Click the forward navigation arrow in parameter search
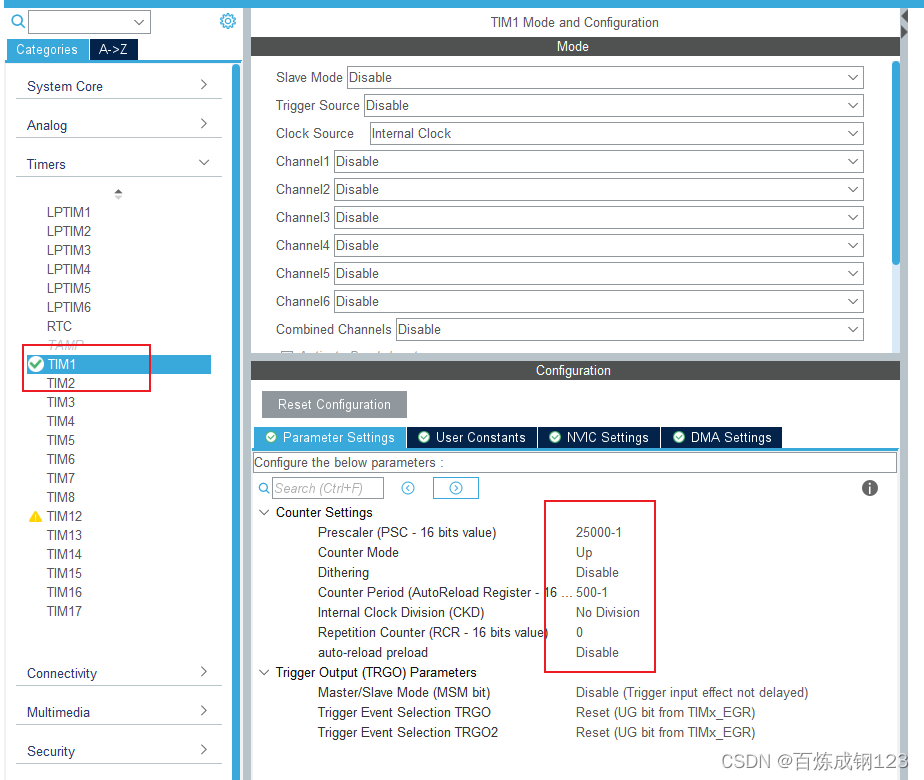Viewport: 924px width, 780px height. click(455, 487)
